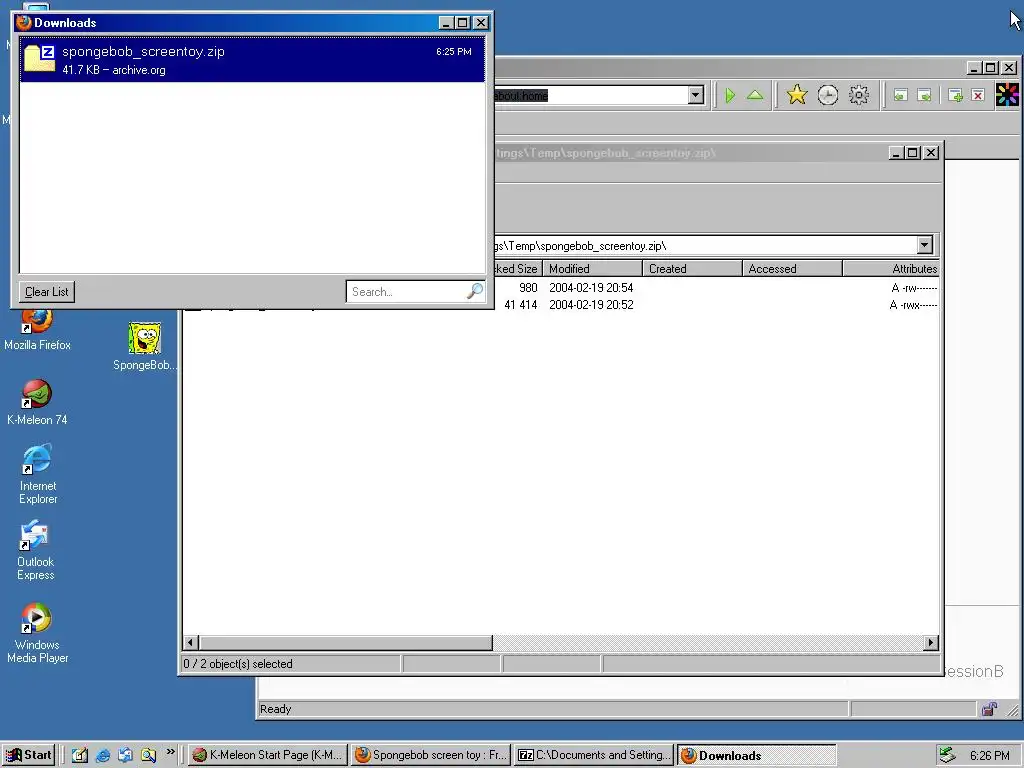Click the 41 414 packed size cell

pos(520,304)
